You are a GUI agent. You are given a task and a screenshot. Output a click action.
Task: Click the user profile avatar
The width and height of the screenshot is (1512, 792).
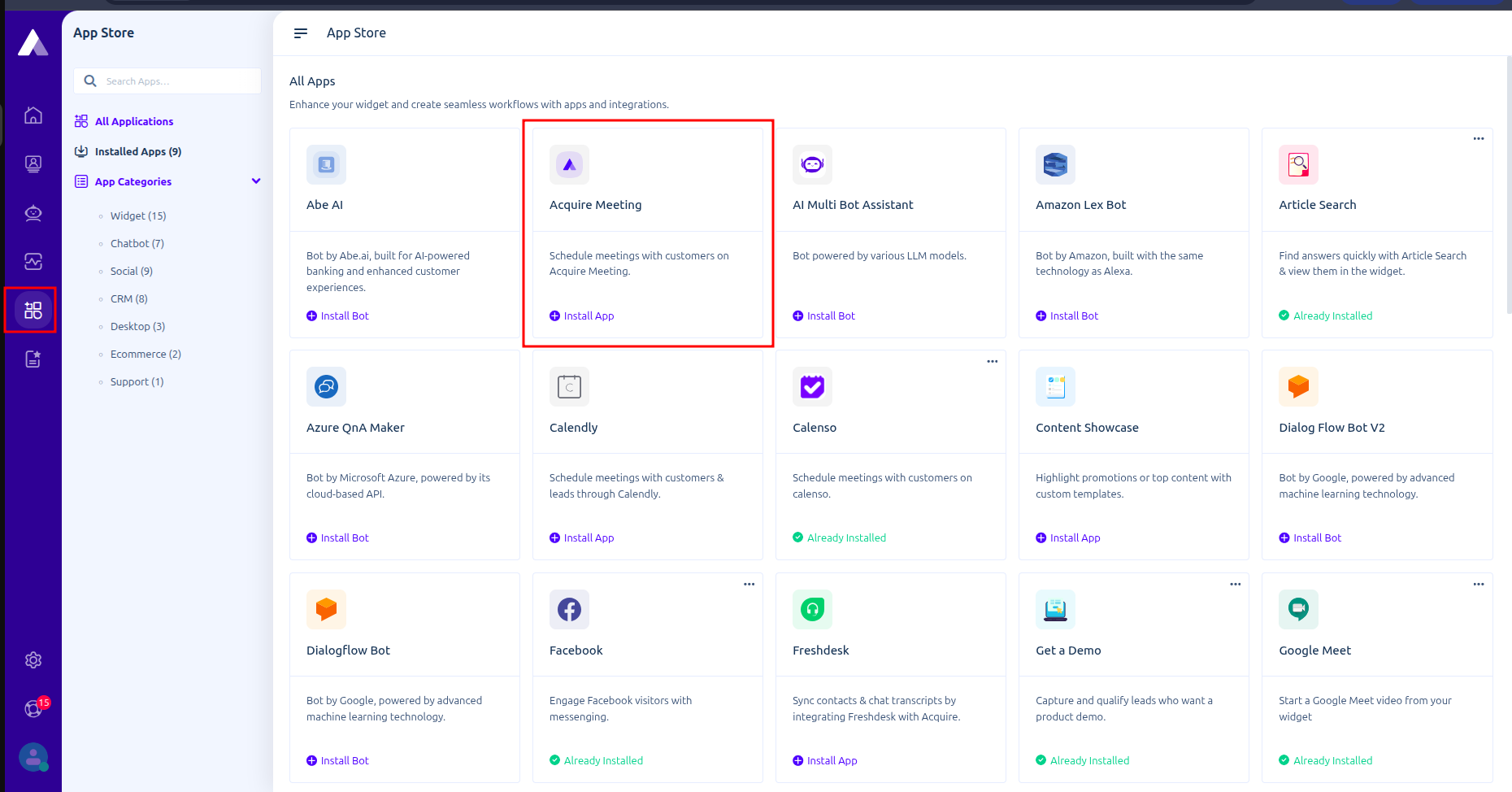point(33,758)
